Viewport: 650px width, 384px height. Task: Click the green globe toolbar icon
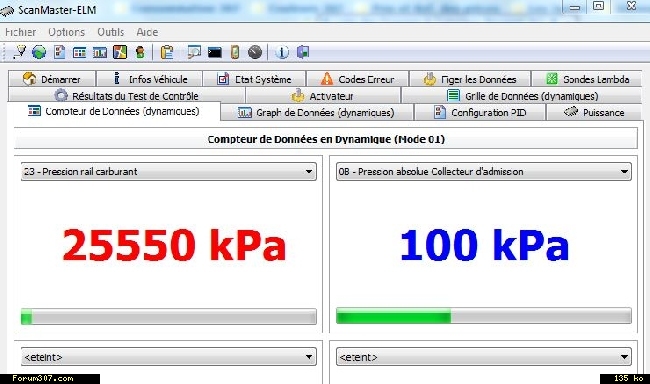[39, 52]
